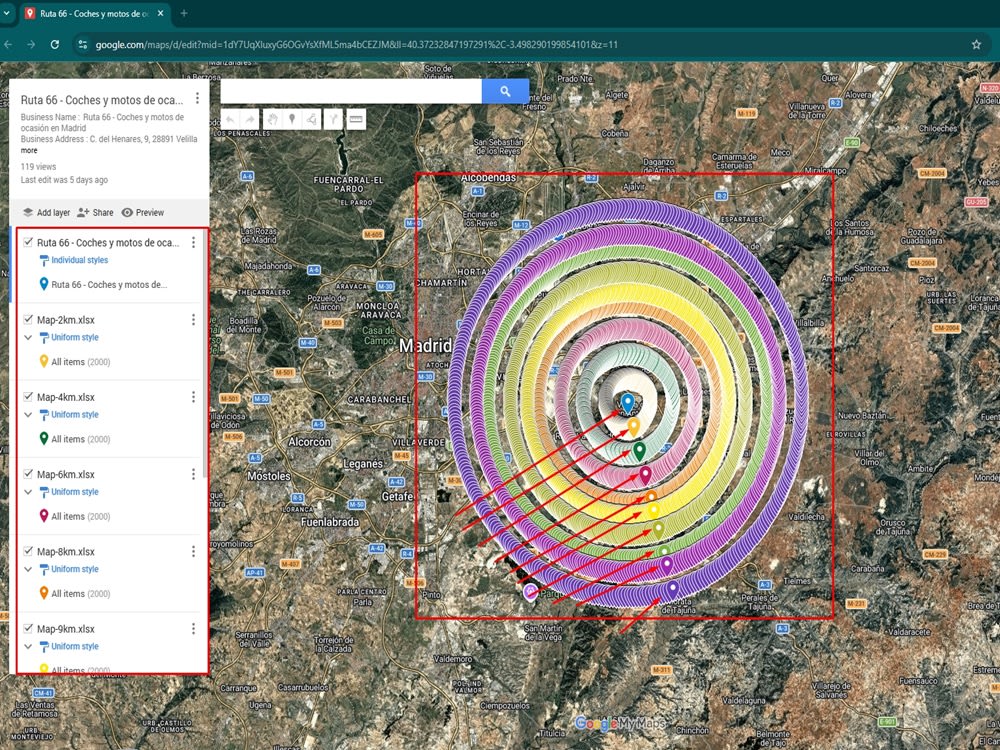Viewport: 1000px width, 750px height.
Task: Select the Measure distances ruler tool
Action: click(356, 119)
